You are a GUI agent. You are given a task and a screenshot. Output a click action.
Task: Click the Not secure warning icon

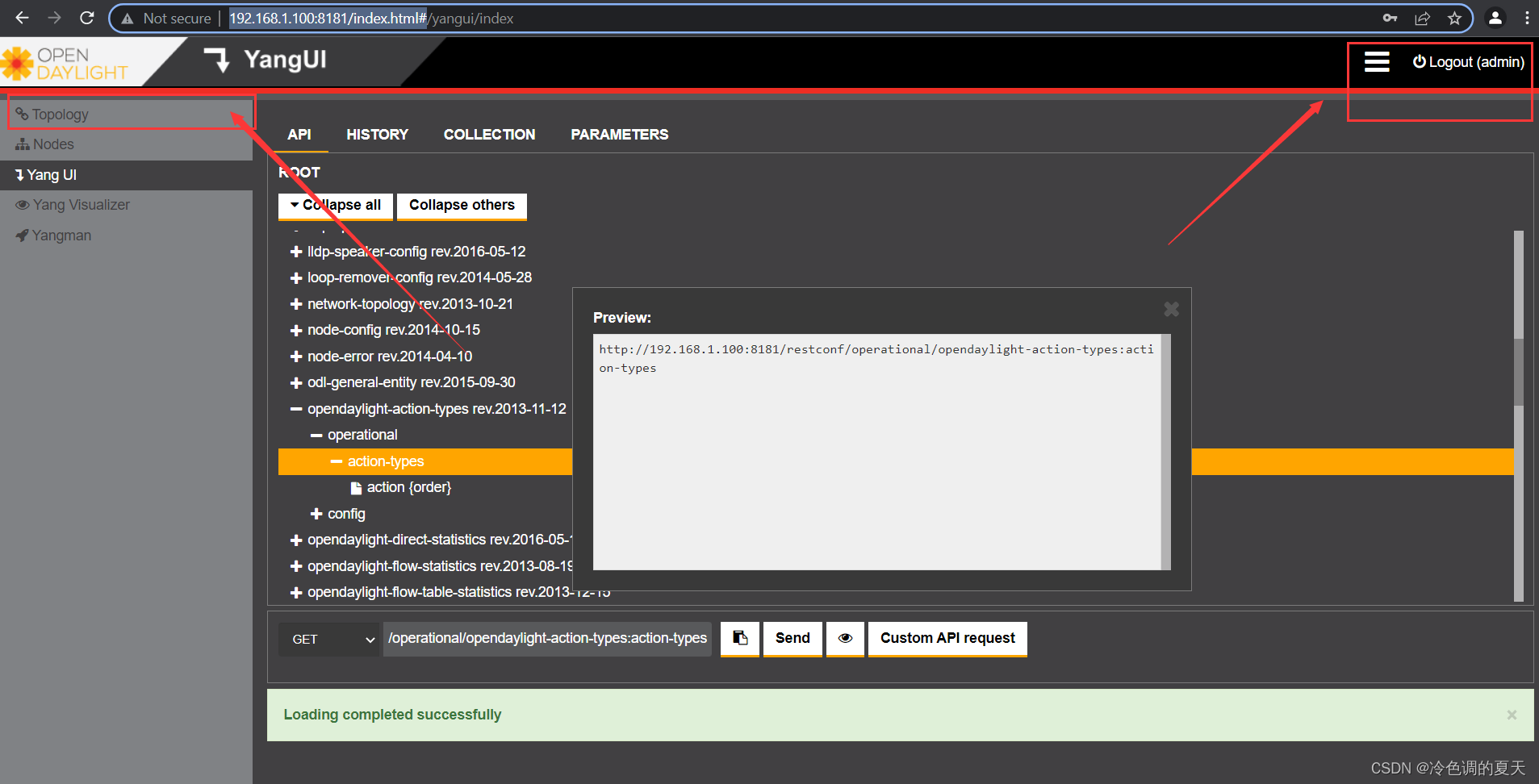pos(128,19)
